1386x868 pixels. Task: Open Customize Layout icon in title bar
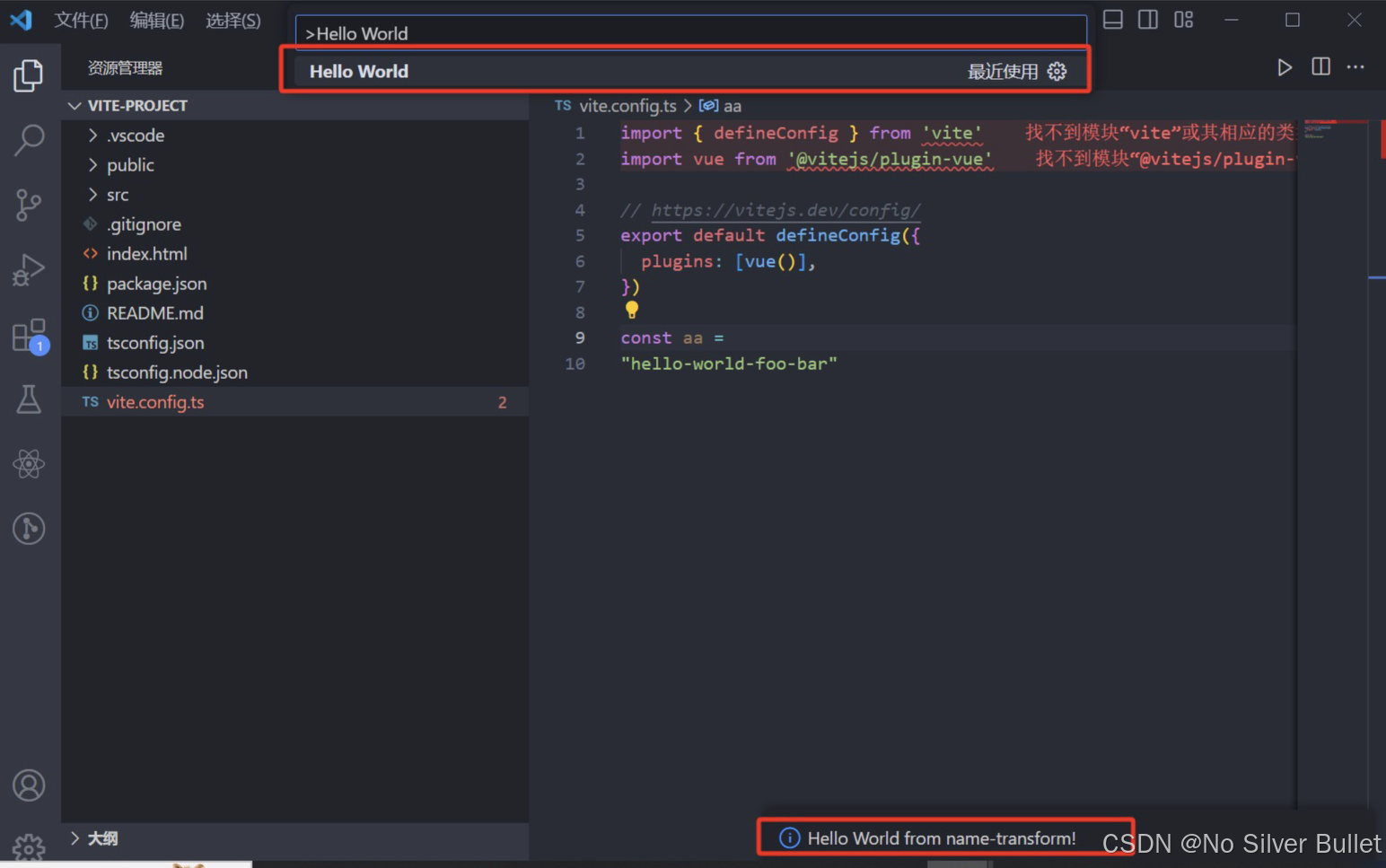tap(1184, 20)
